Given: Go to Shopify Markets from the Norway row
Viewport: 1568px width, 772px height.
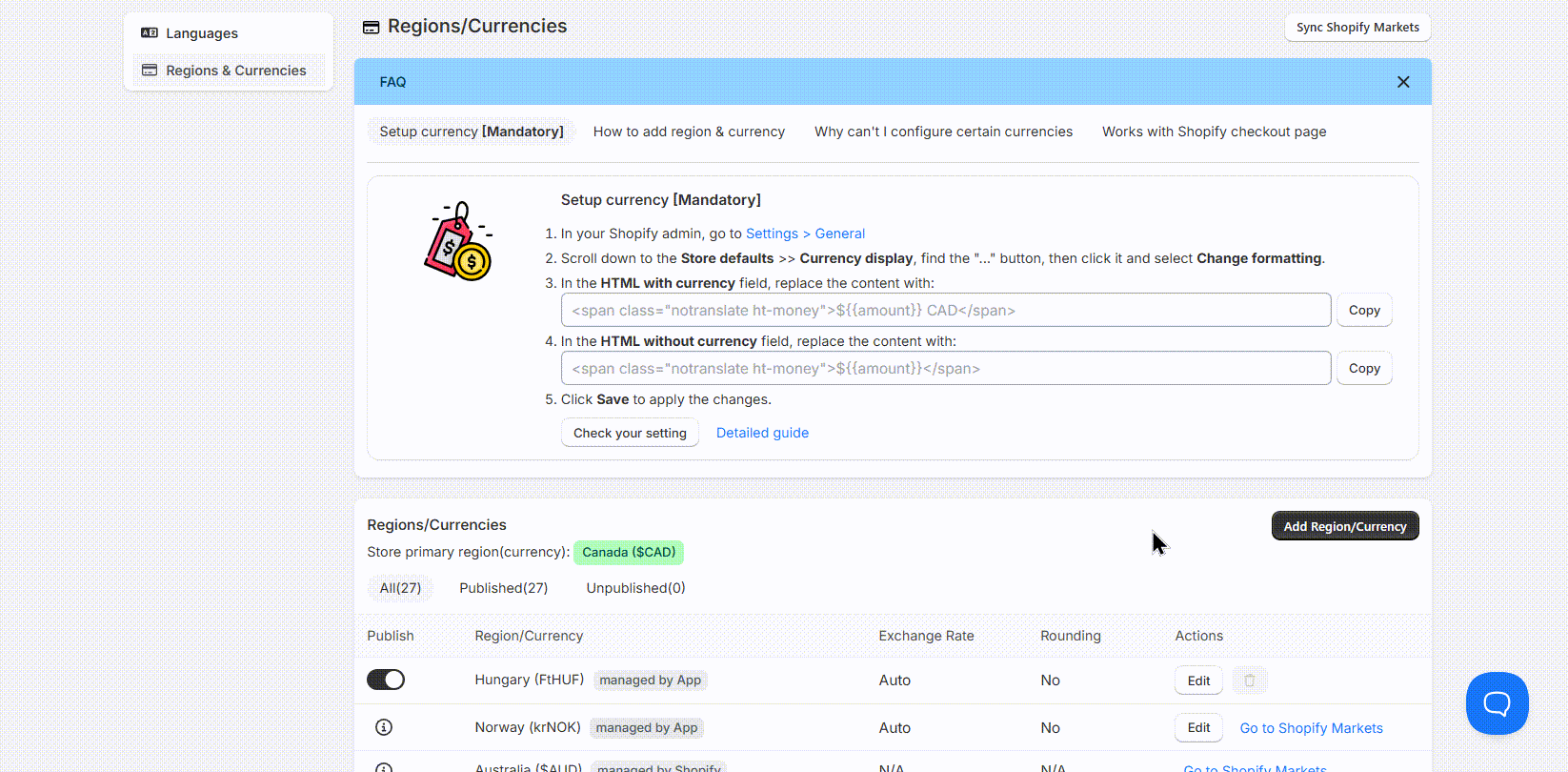Looking at the screenshot, I should click(1311, 728).
